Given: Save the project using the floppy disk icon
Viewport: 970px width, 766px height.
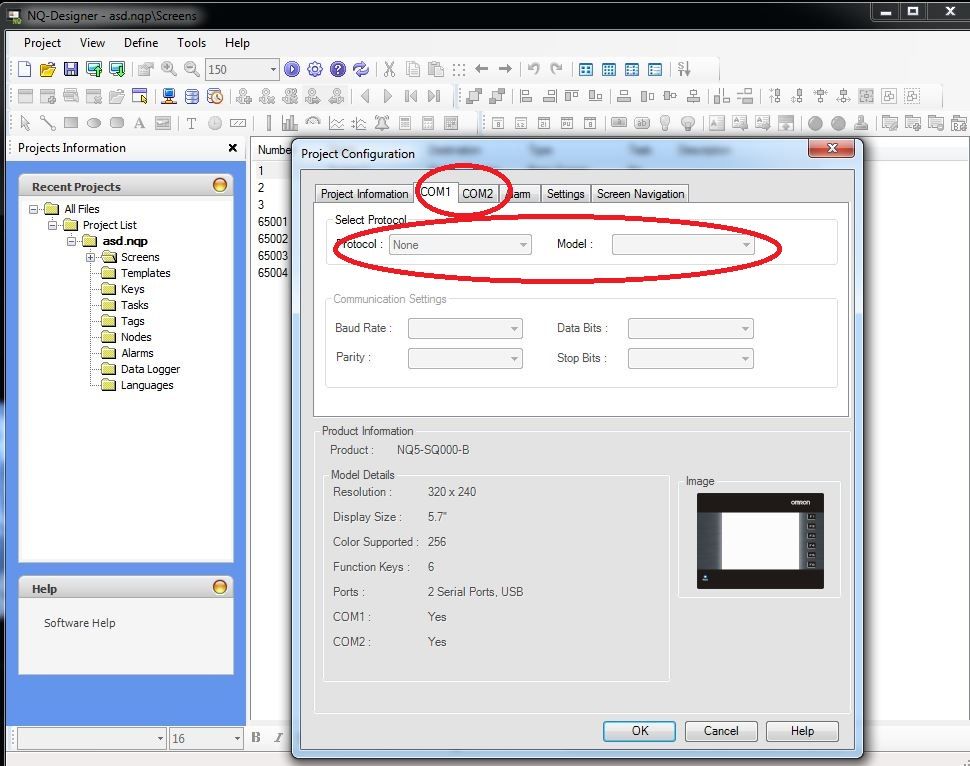Looking at the screenshot, I should pyautogui.click(x=71, y=69).
